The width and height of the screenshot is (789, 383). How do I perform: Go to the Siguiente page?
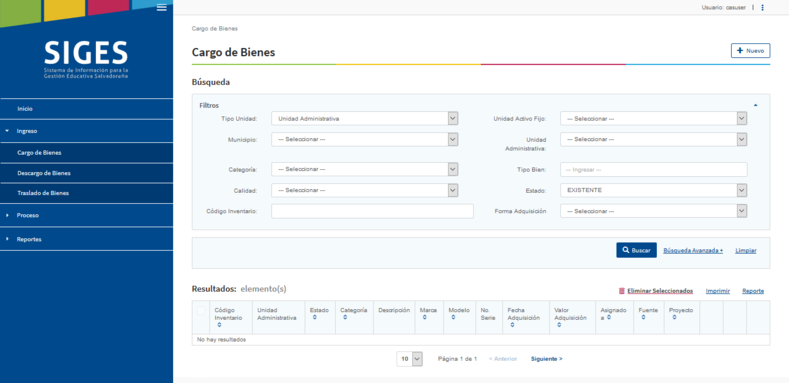(546, 359)
